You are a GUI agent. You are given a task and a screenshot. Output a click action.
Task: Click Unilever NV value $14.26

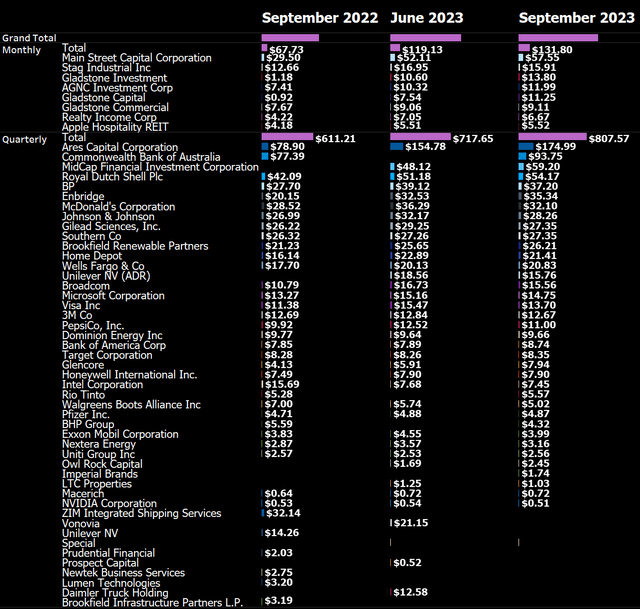click(x=282, y=533)
